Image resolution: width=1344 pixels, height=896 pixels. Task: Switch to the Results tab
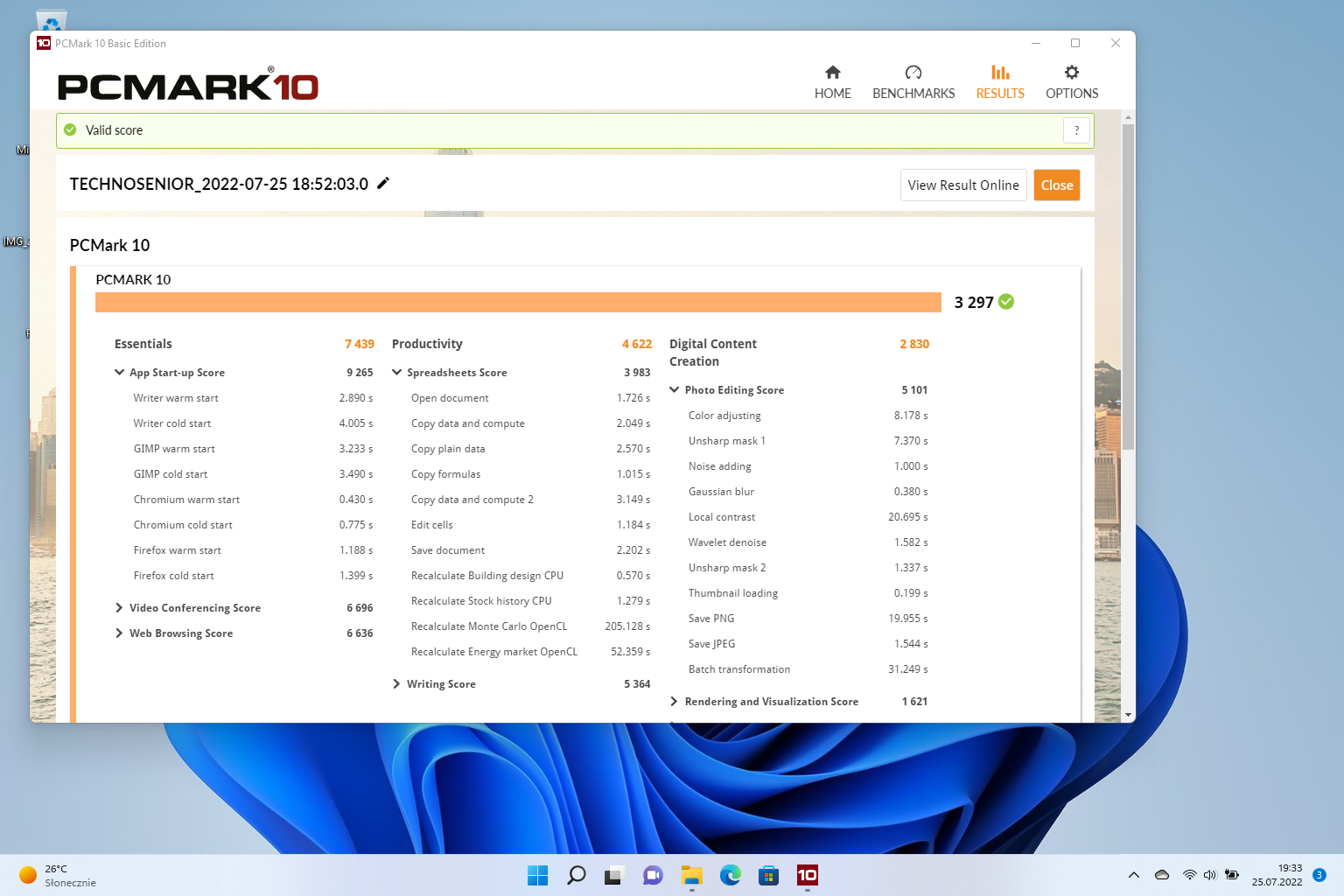pyautogui.click(x=999, y=82)
